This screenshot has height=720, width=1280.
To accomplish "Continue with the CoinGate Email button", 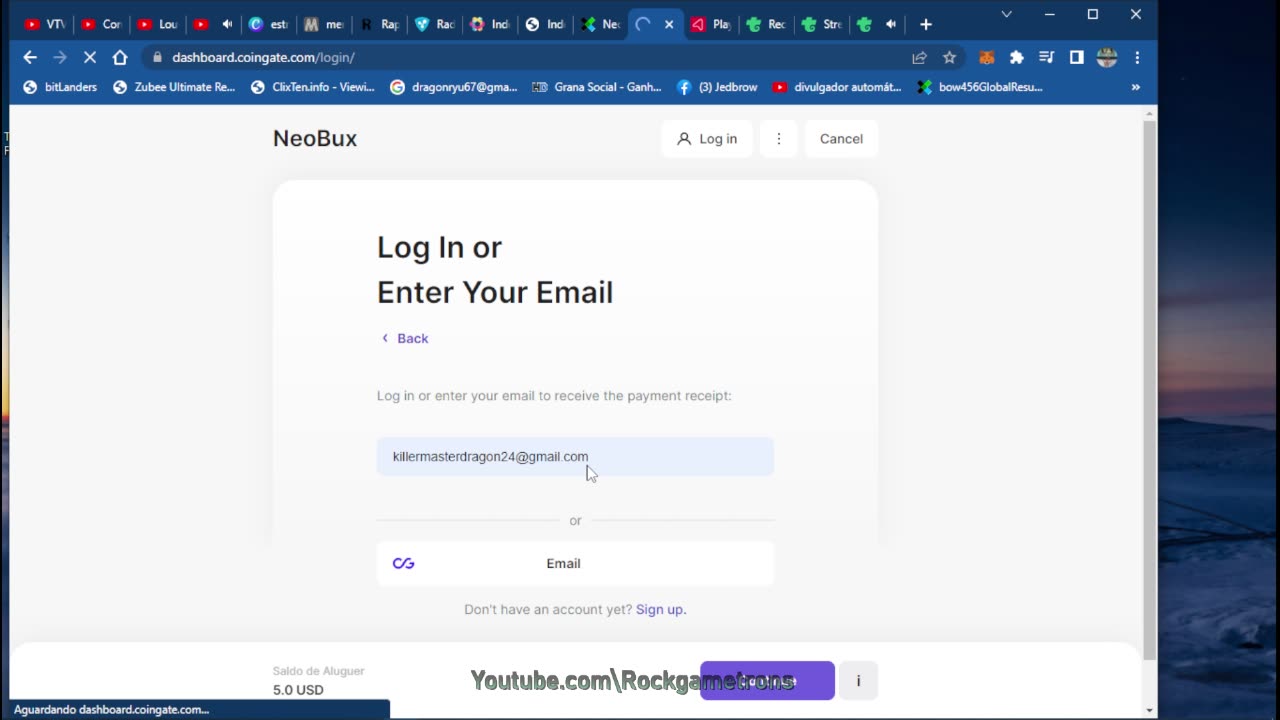I will [575, 563].
